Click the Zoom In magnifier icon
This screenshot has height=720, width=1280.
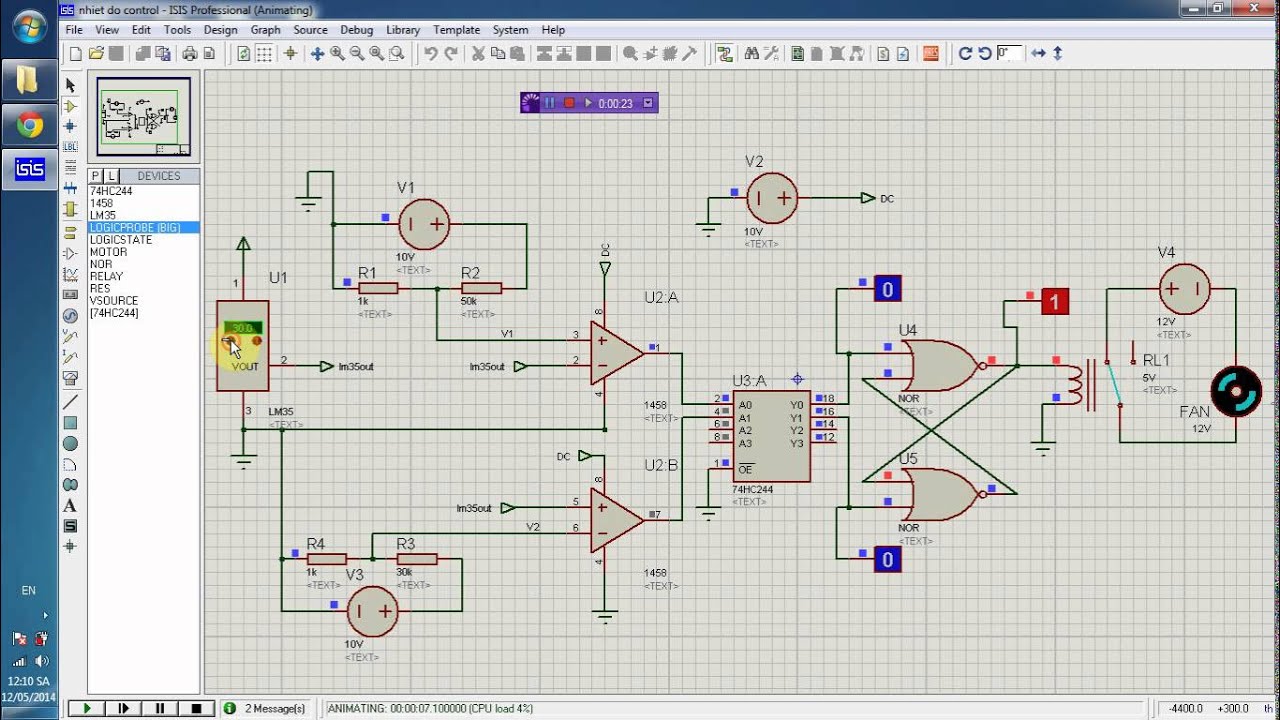338,54
